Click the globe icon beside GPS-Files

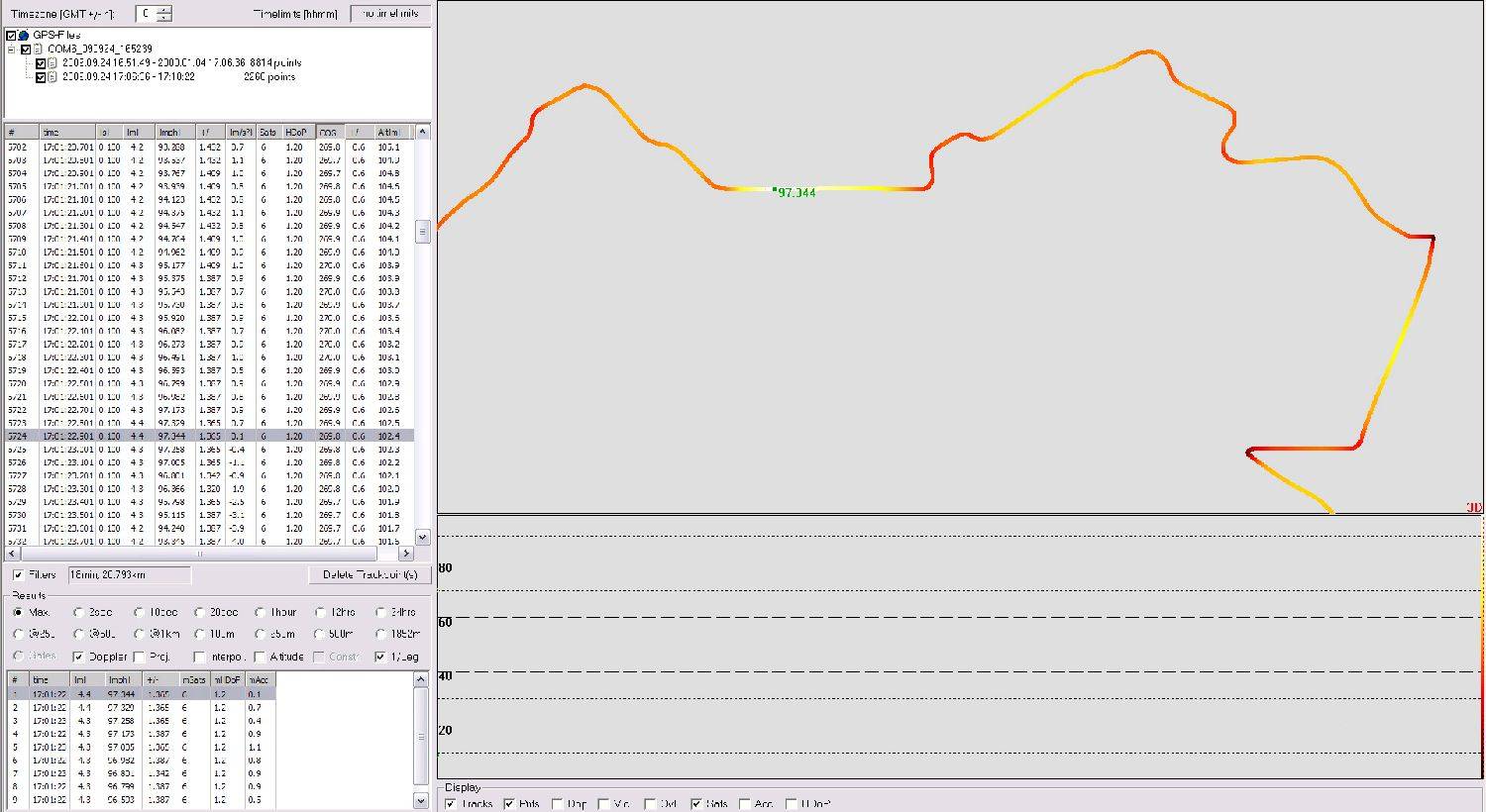[x=24, y=36]
